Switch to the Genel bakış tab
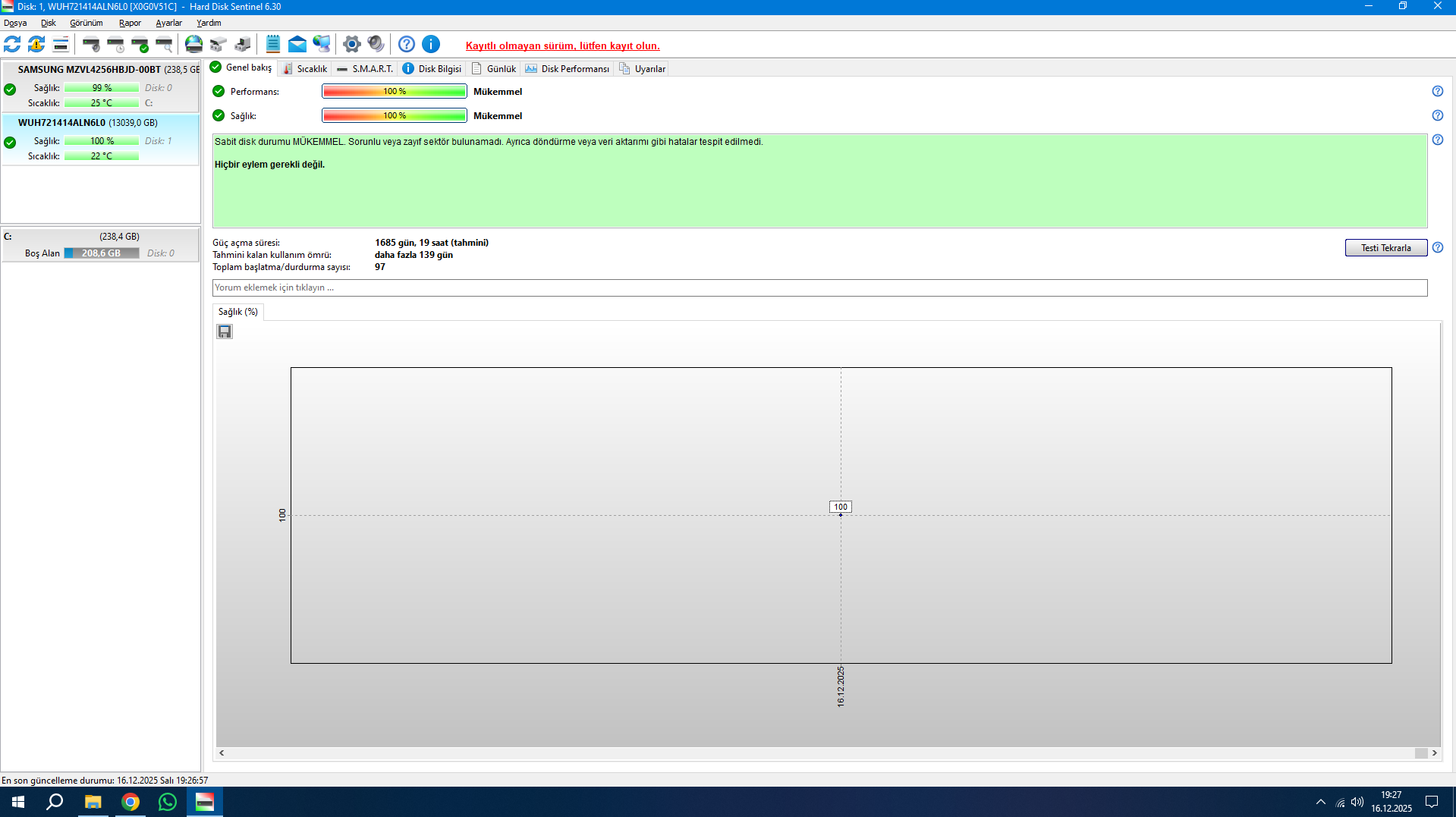This screenshot has width=1456, height=817. click(x=241, y=68)
